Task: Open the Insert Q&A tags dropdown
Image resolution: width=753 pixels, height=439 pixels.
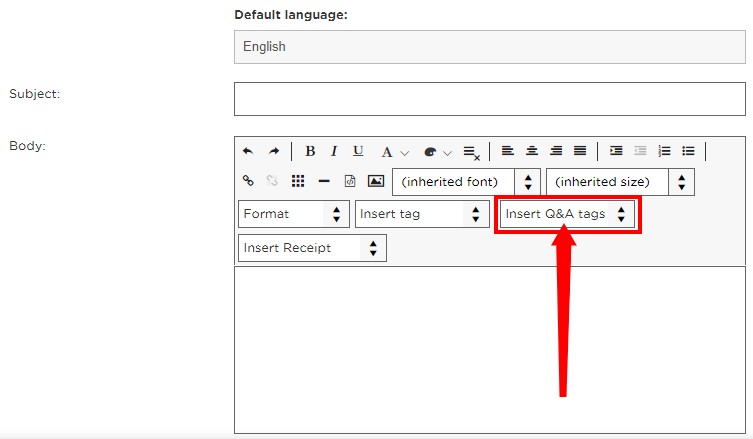Action: click(x=567, y=214)
